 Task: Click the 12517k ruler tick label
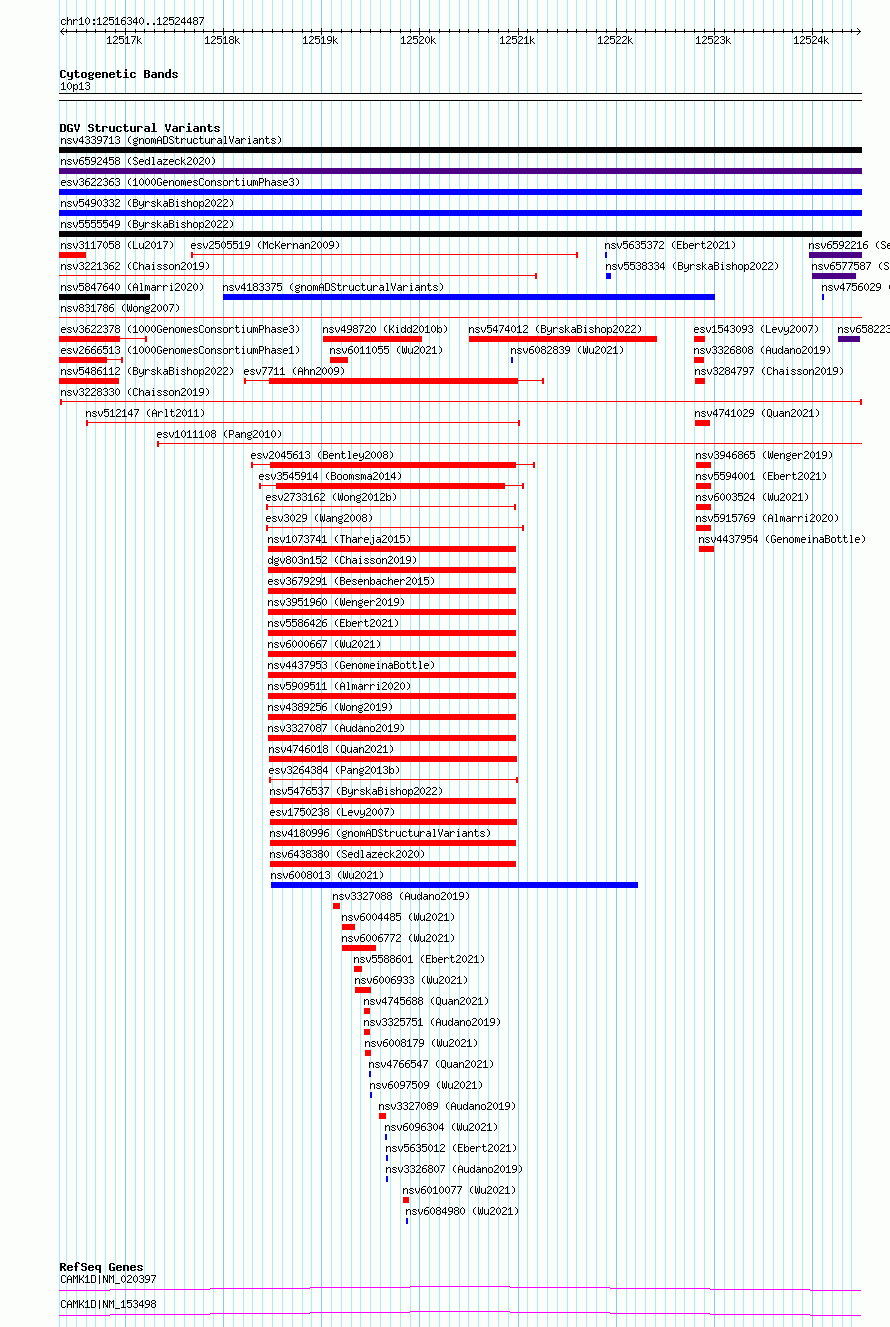[x=123, y=41]
